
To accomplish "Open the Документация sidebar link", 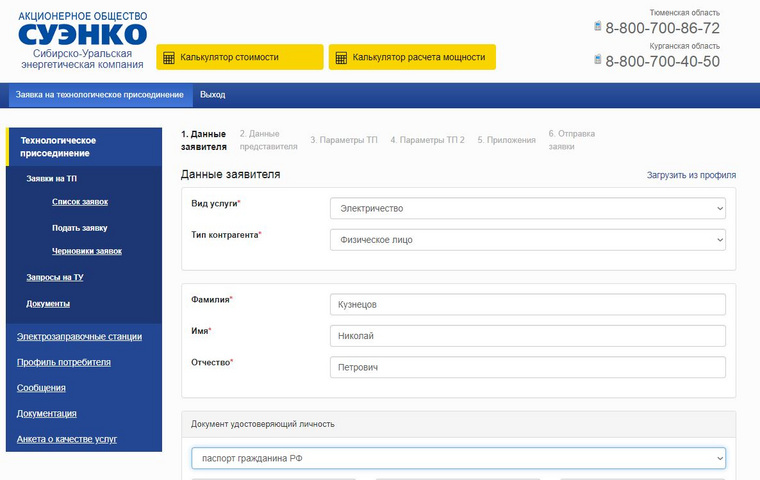I will (x=47, y=414).
